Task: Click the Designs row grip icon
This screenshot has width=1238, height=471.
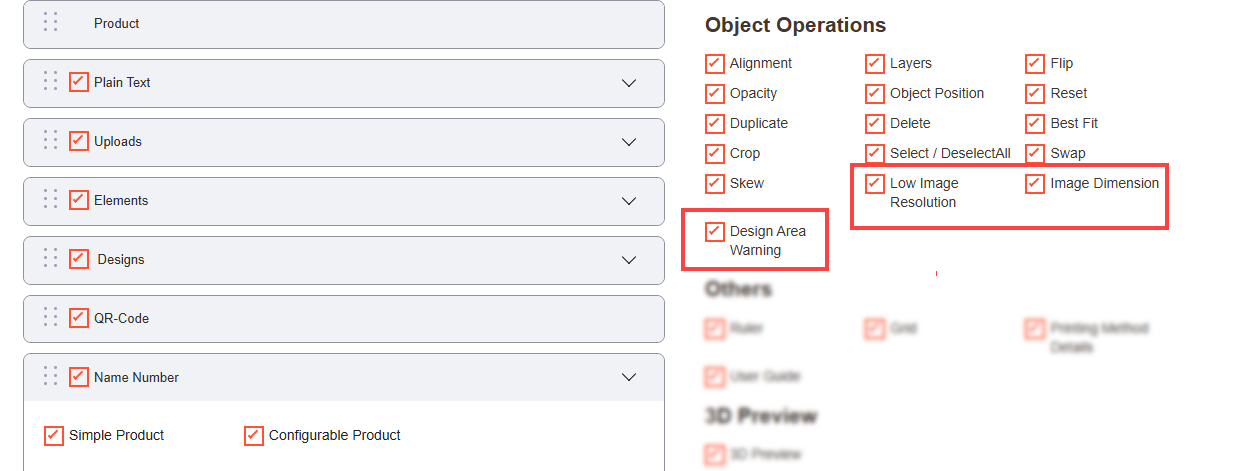Action: click(51, 259)
